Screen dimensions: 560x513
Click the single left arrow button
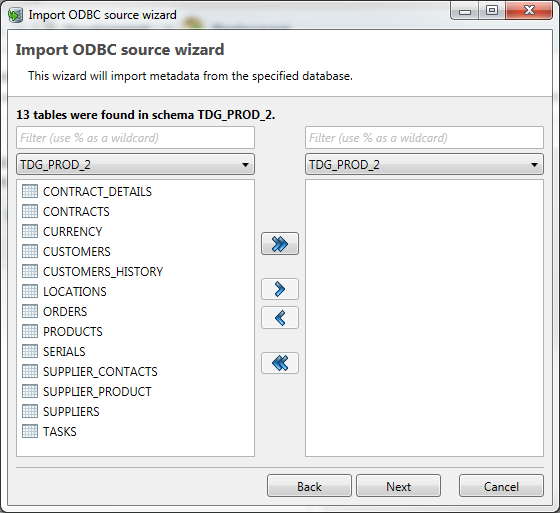[x=280, y=318]
